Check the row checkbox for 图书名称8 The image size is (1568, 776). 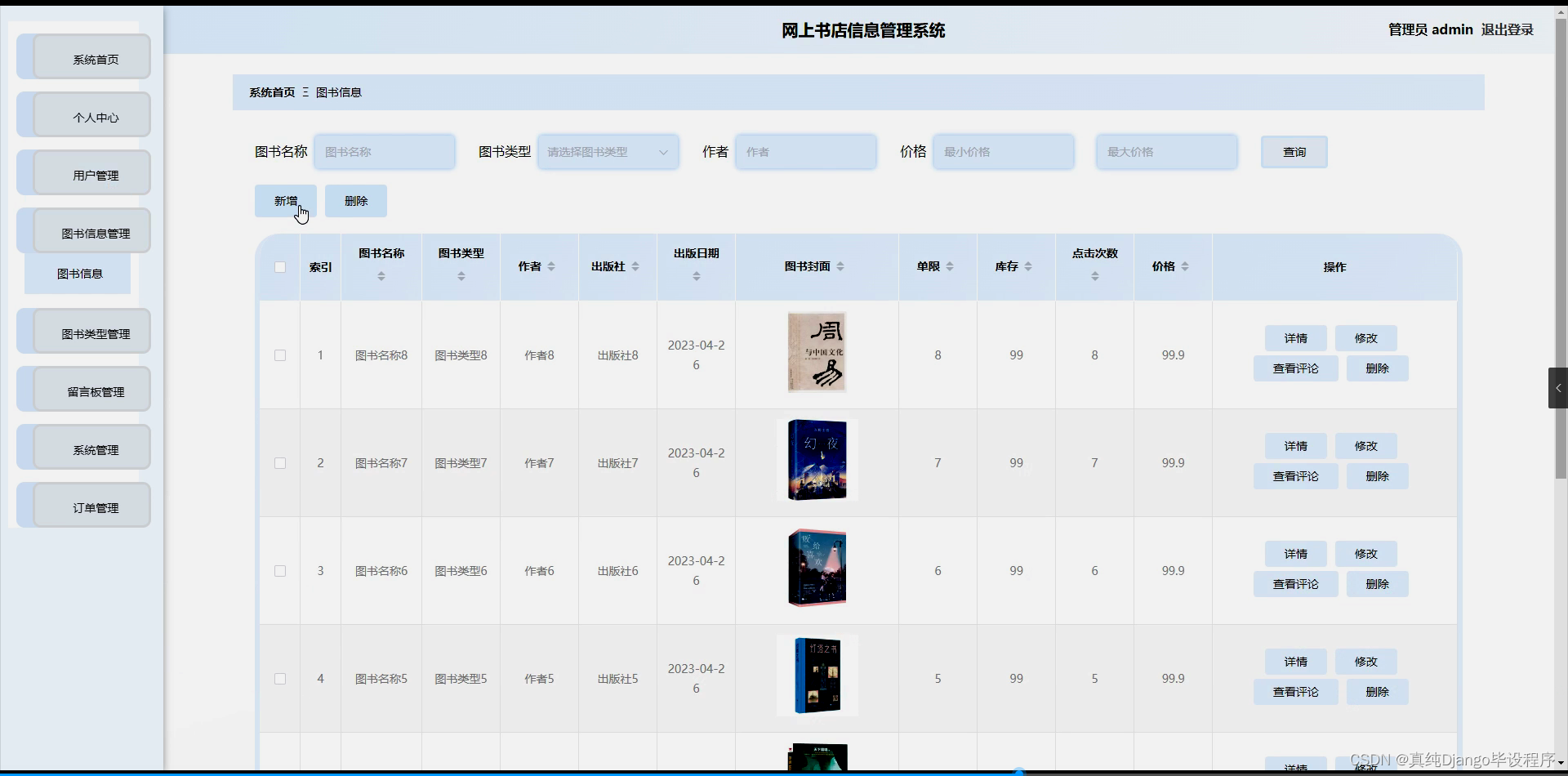(279, 355)
